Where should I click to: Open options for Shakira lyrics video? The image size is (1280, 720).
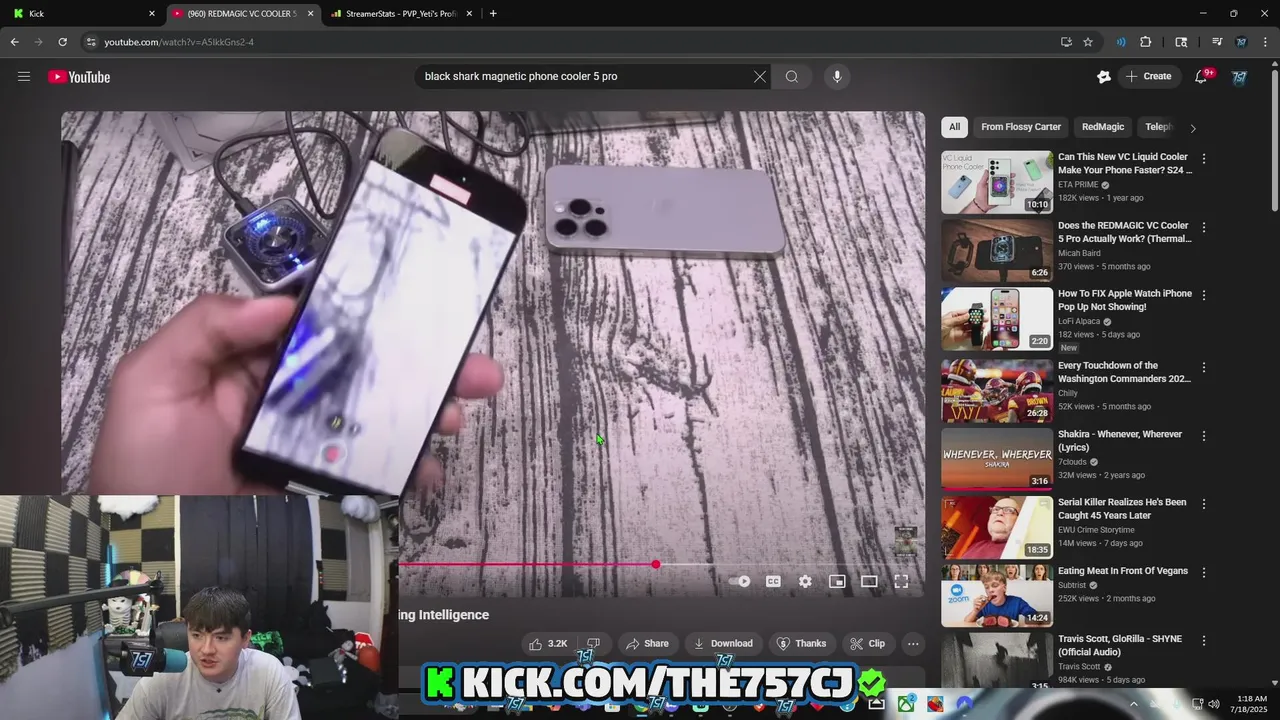(x=1204, y=436)
